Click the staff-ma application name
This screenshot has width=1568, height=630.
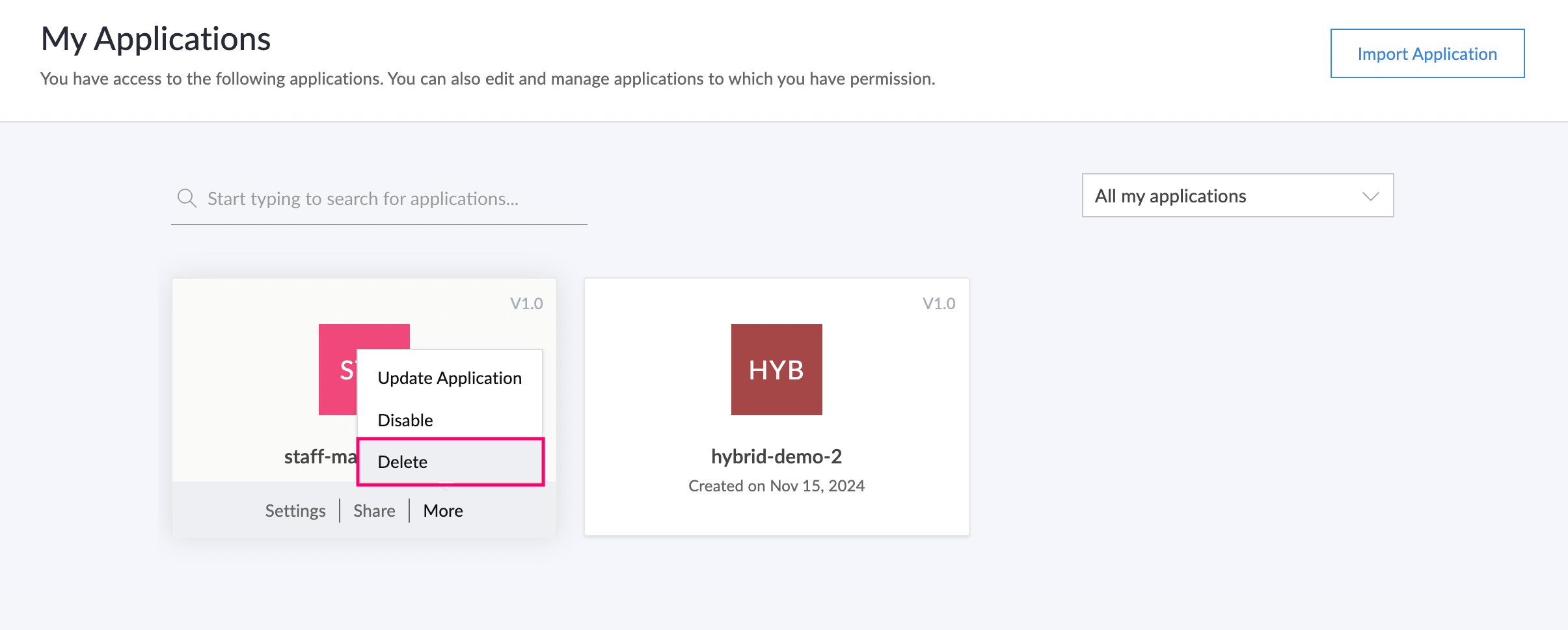[320, 456]
